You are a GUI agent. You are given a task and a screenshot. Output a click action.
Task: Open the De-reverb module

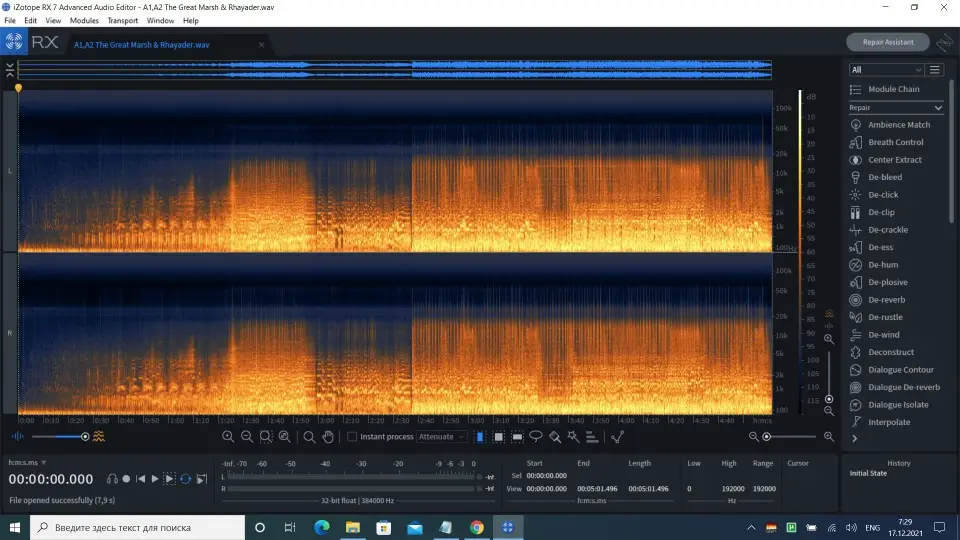pos(885,300)
